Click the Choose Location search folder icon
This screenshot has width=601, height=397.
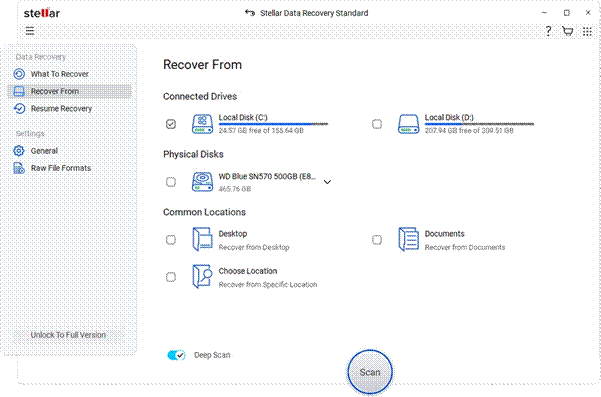click(x=202, y=276)
